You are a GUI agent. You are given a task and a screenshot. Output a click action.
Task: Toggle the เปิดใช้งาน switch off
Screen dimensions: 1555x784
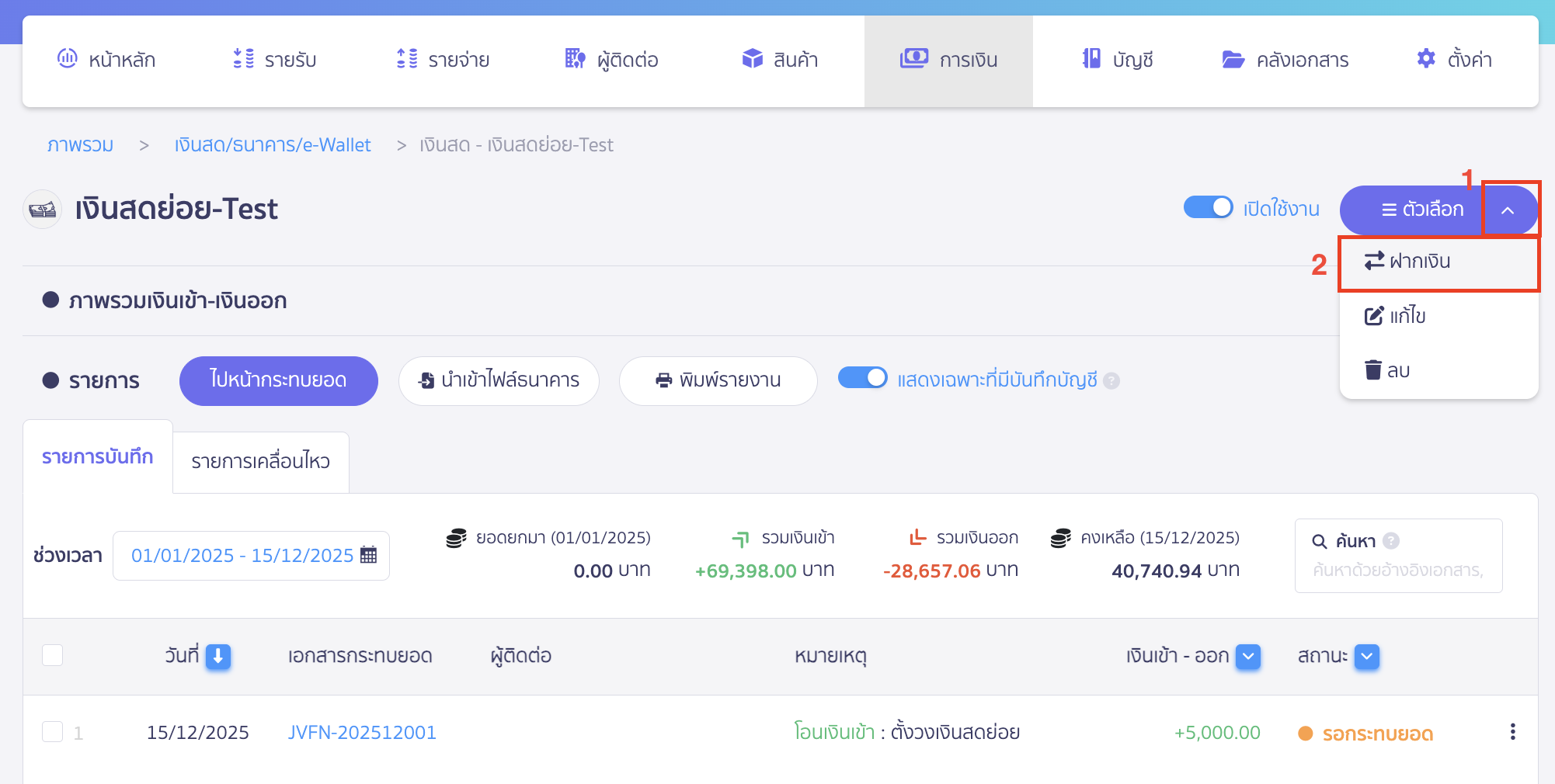pyautogui.click(x=1207, y=208)
